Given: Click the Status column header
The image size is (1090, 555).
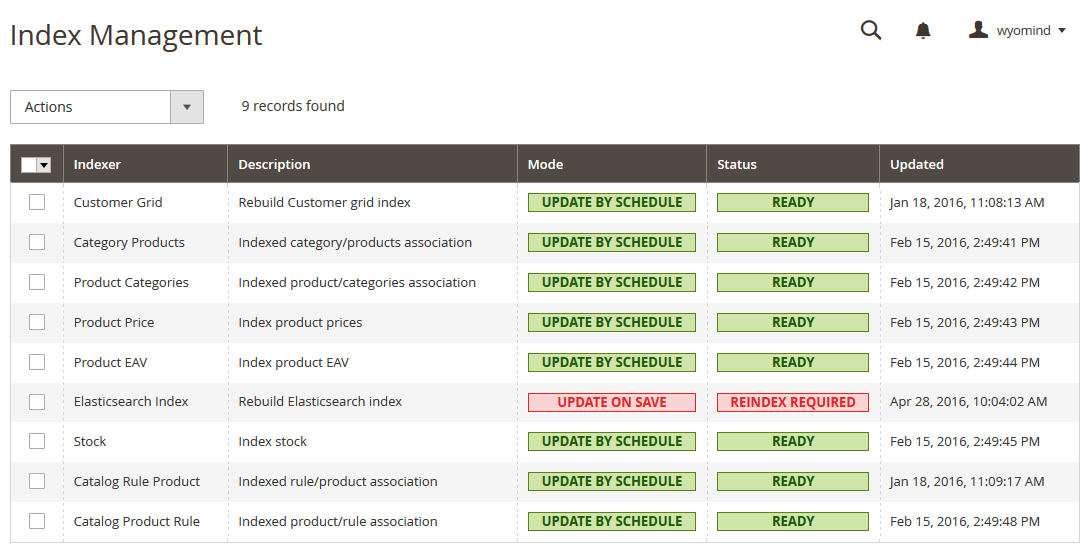Looking at the screenshot, I should click(x=737, y=164).
